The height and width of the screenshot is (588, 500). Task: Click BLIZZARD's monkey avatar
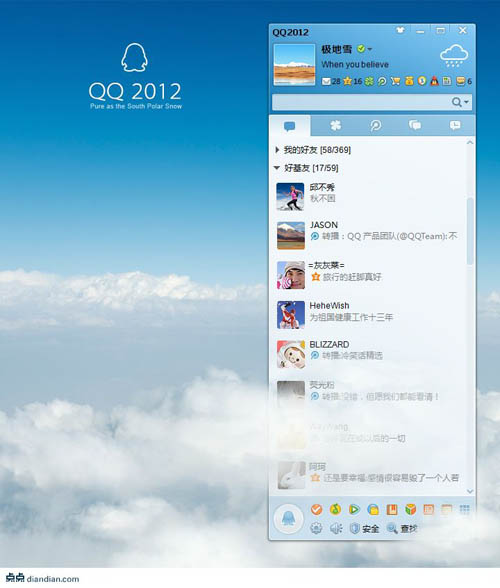pyautogui.click(x=291, y=354)
